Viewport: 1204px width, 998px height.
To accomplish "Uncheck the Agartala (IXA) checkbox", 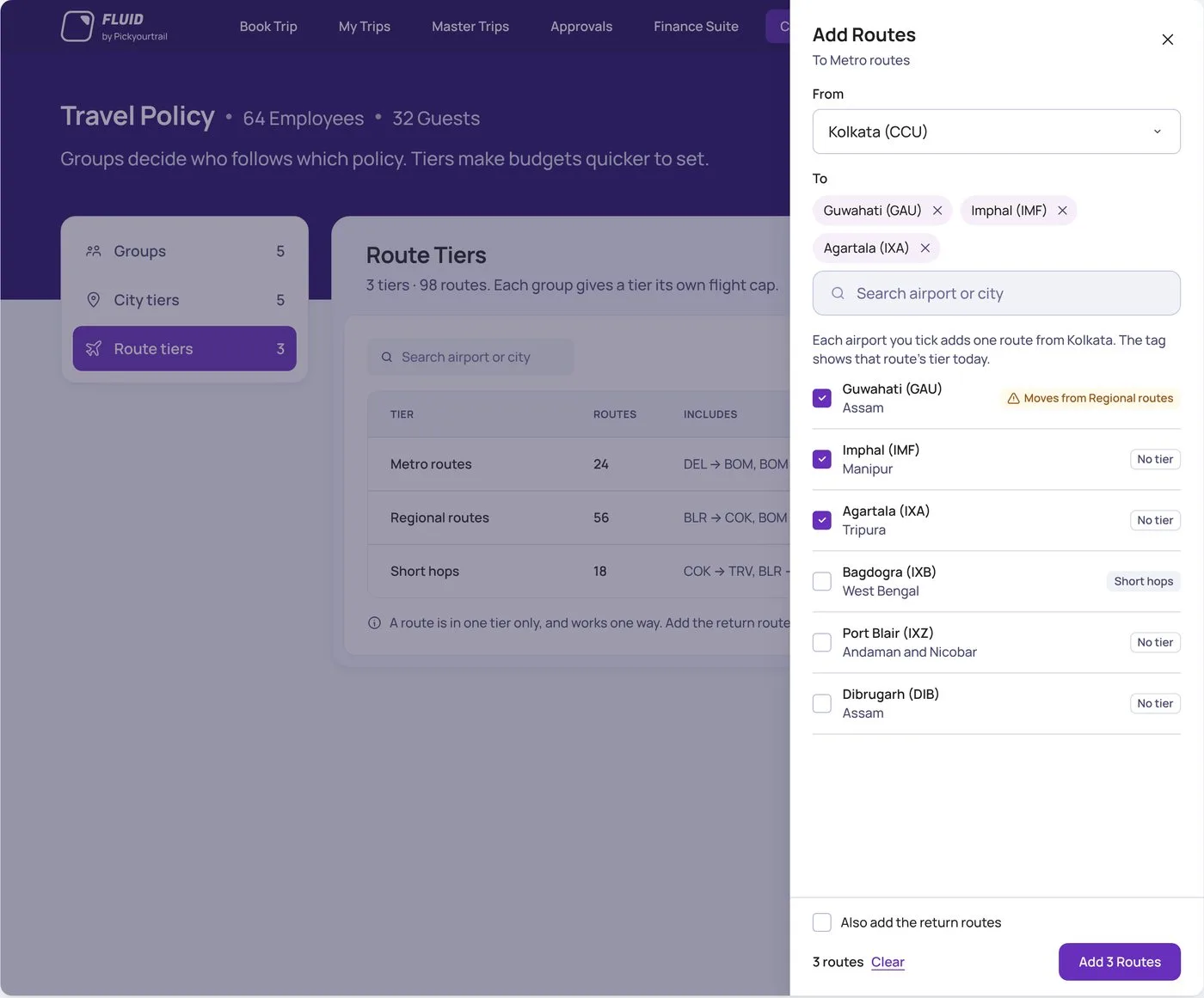I will coord(822,520).
